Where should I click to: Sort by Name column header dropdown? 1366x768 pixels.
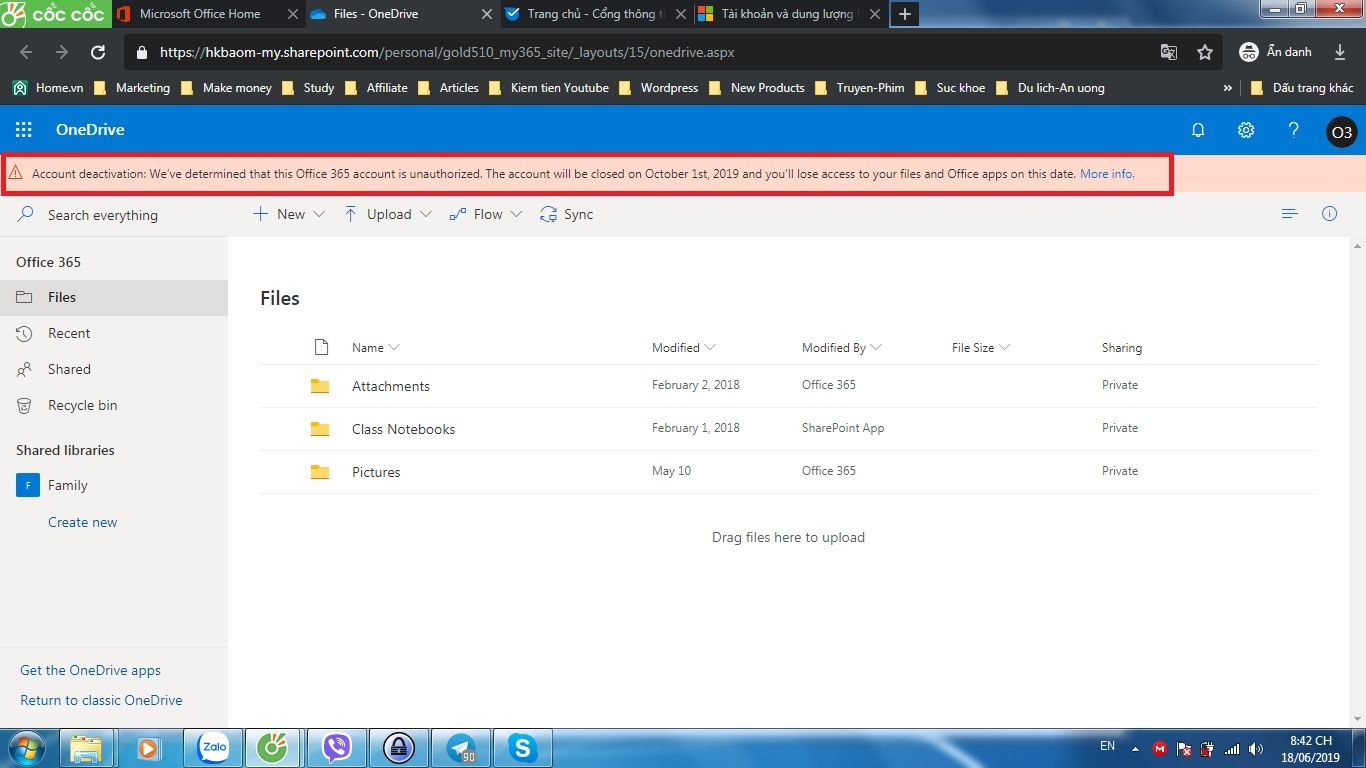(x=376, y=347)
